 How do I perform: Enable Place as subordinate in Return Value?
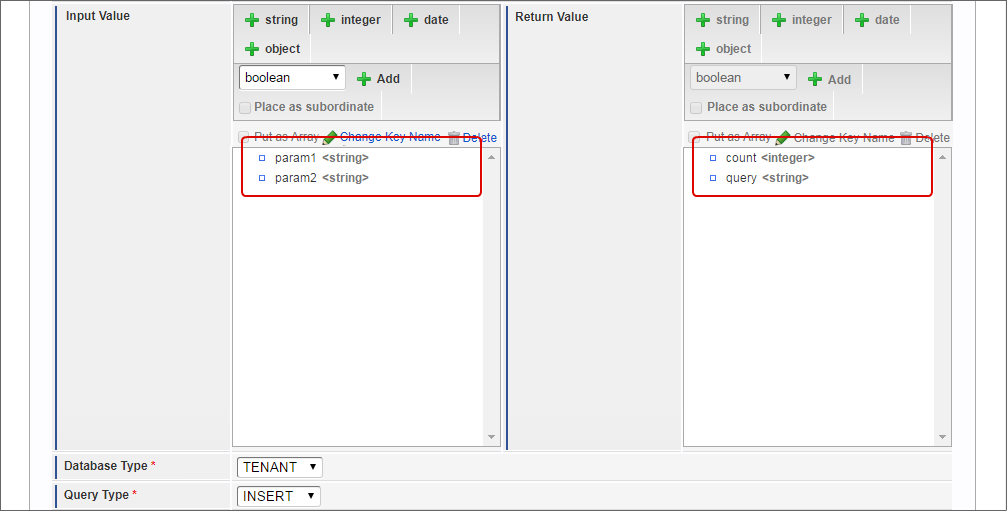click(696, 107)
